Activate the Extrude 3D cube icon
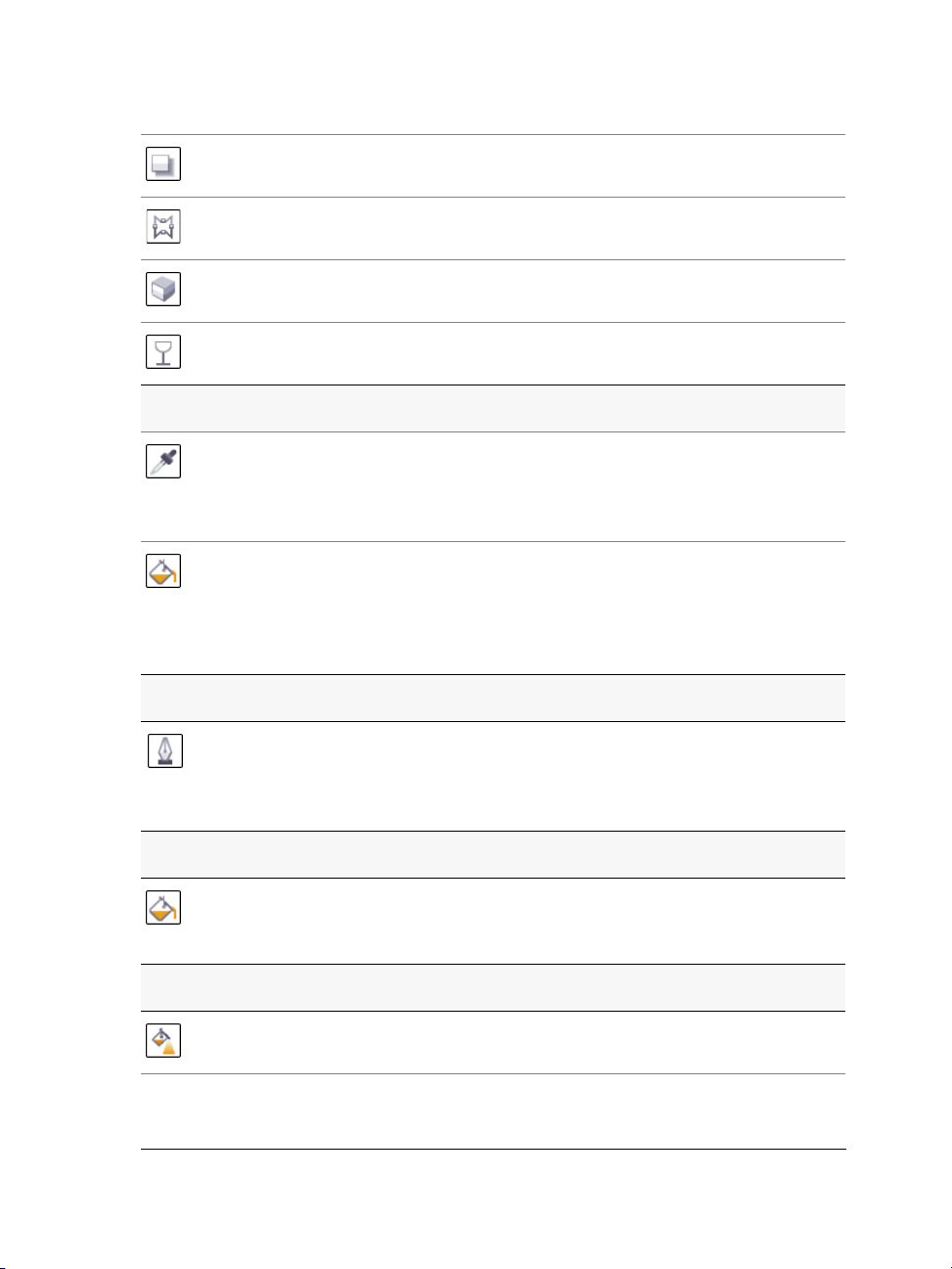The width and height of the screenshot is (952, 1269). (163, 289)
